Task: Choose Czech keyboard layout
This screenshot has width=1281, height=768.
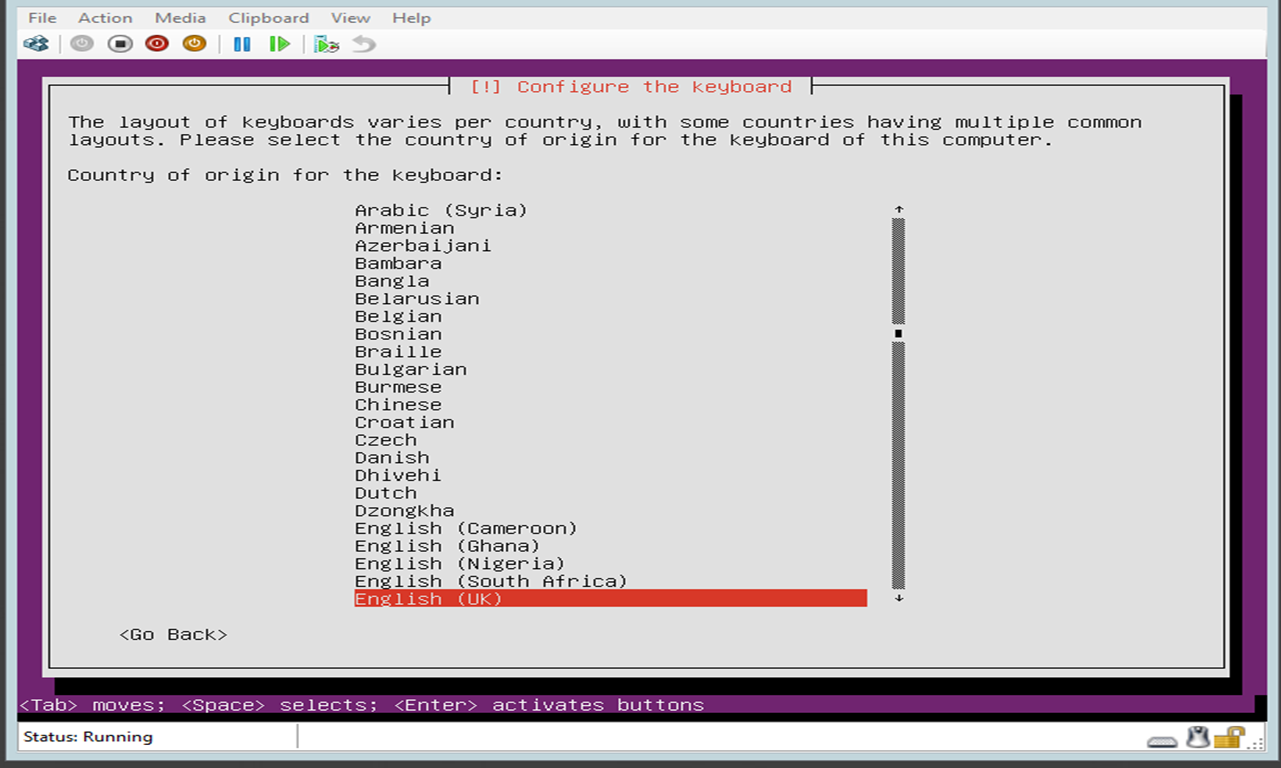Action: click(611, 440)
